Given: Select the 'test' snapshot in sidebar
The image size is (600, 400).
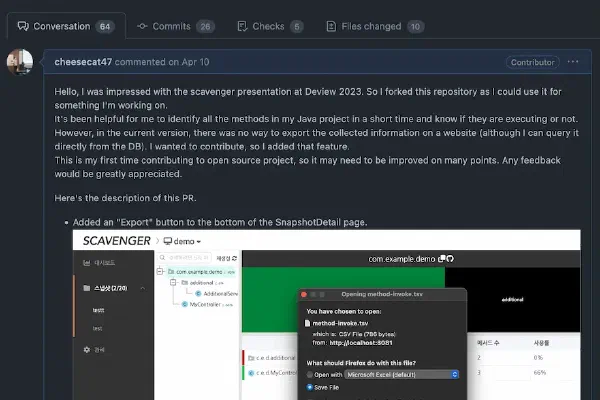Looking at the screenshot, I should [x=98, y=328].
